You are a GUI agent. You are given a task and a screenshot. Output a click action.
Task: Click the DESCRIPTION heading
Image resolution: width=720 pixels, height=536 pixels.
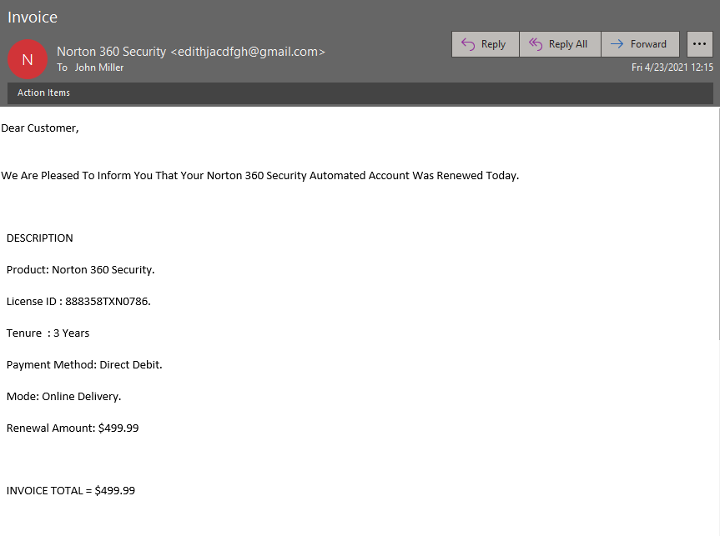click(39, 238)
